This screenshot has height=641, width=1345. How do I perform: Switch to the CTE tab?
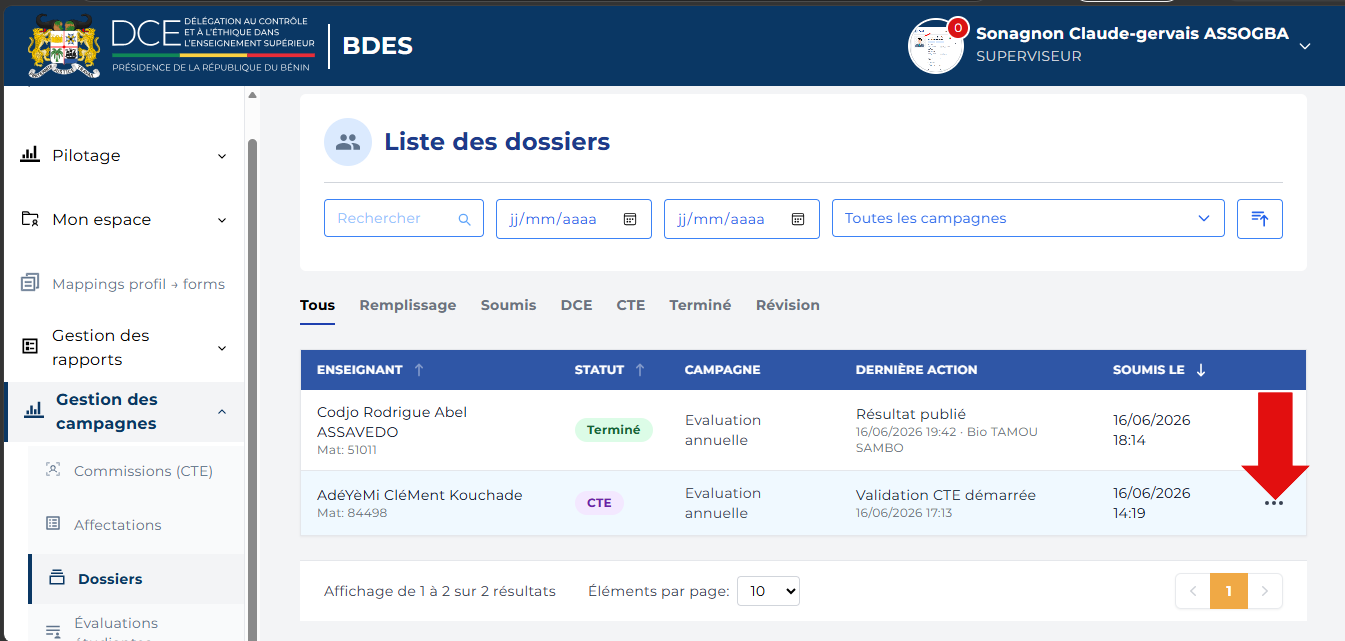[631, 306]
